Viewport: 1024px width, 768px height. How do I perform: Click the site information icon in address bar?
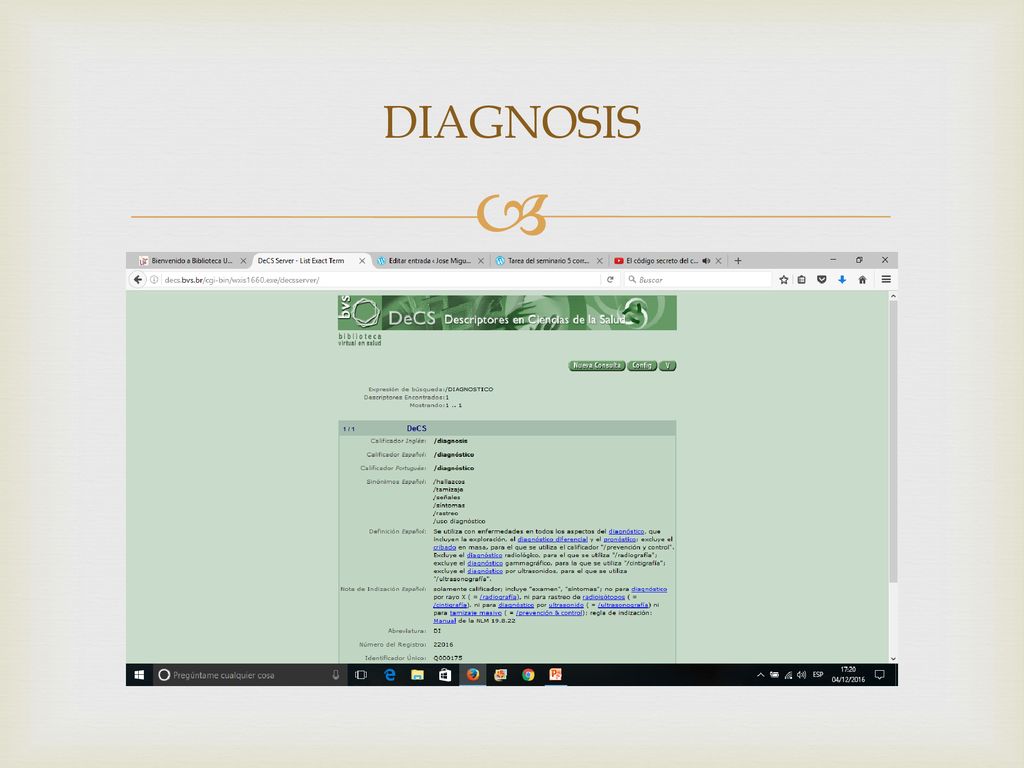point(155,280)
